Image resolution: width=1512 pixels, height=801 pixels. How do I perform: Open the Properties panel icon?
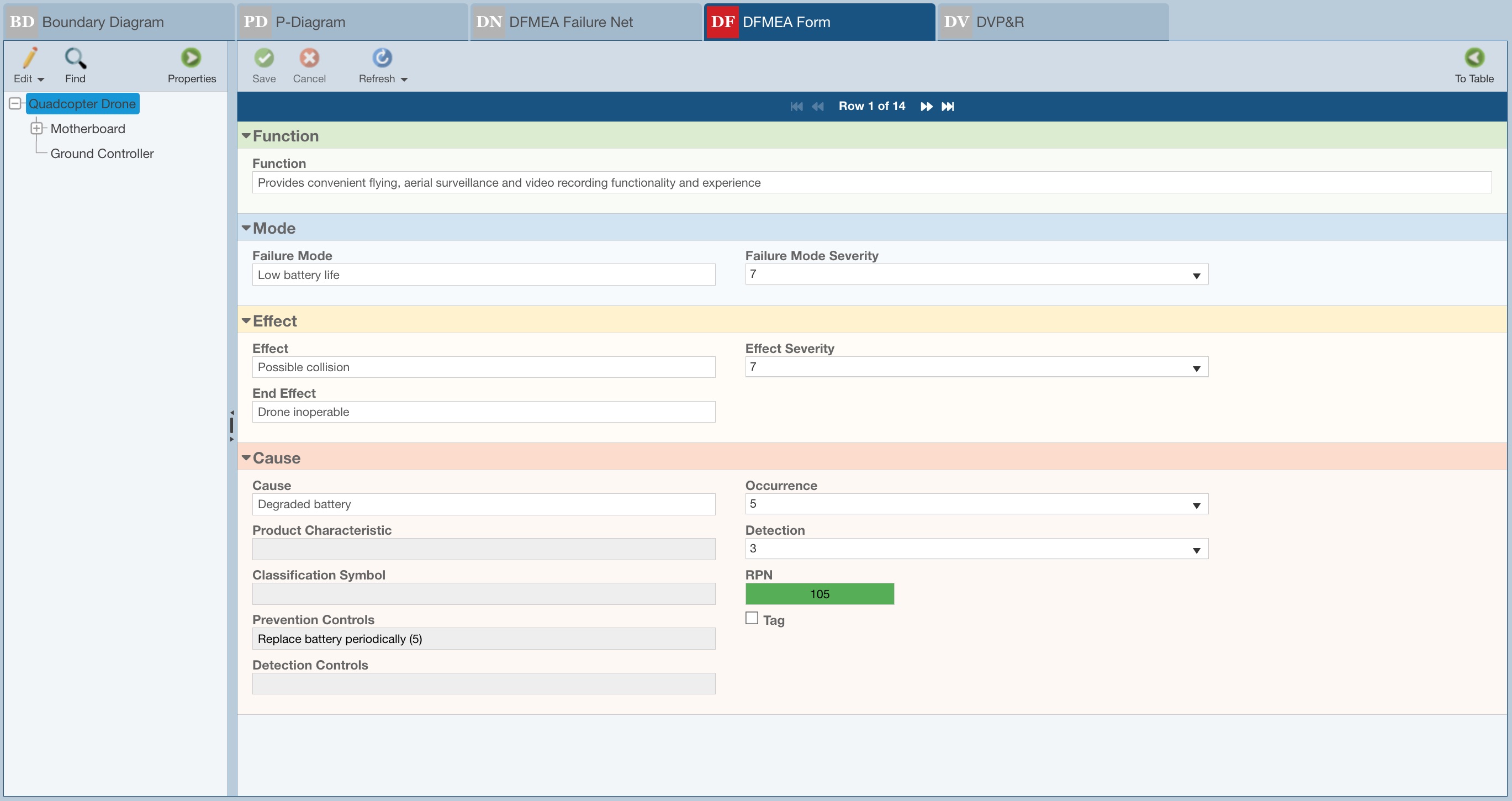pyautogui.click(x=191, y=57)
